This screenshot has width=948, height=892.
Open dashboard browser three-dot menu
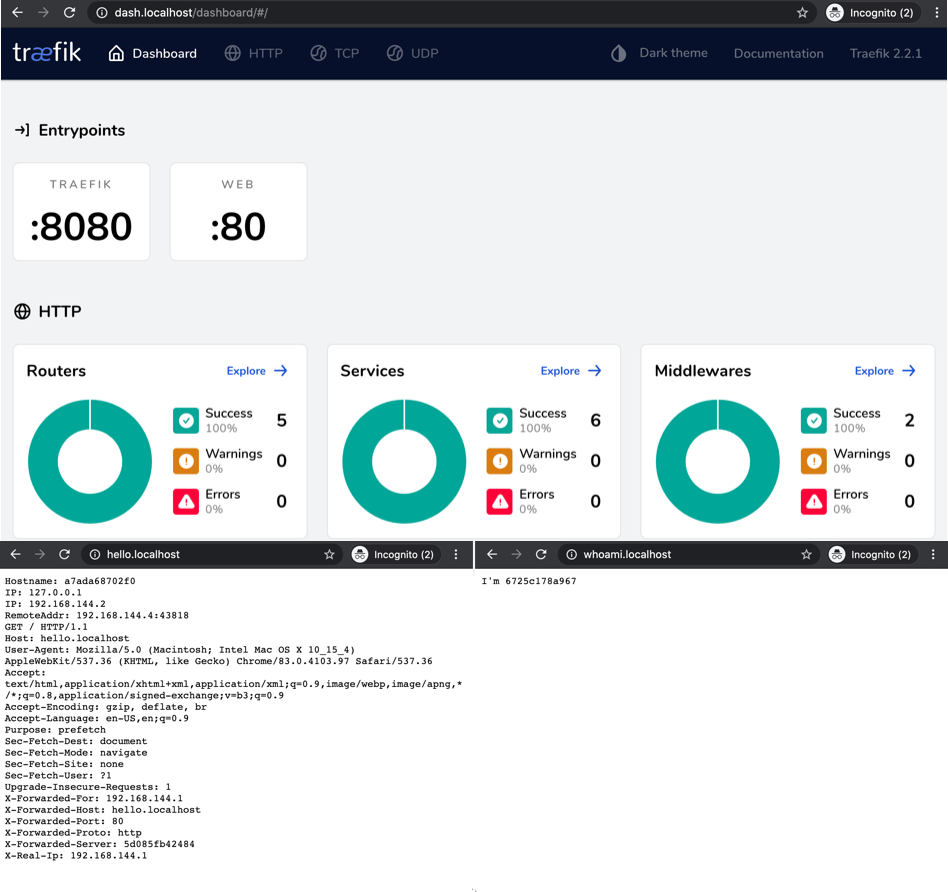936,13
